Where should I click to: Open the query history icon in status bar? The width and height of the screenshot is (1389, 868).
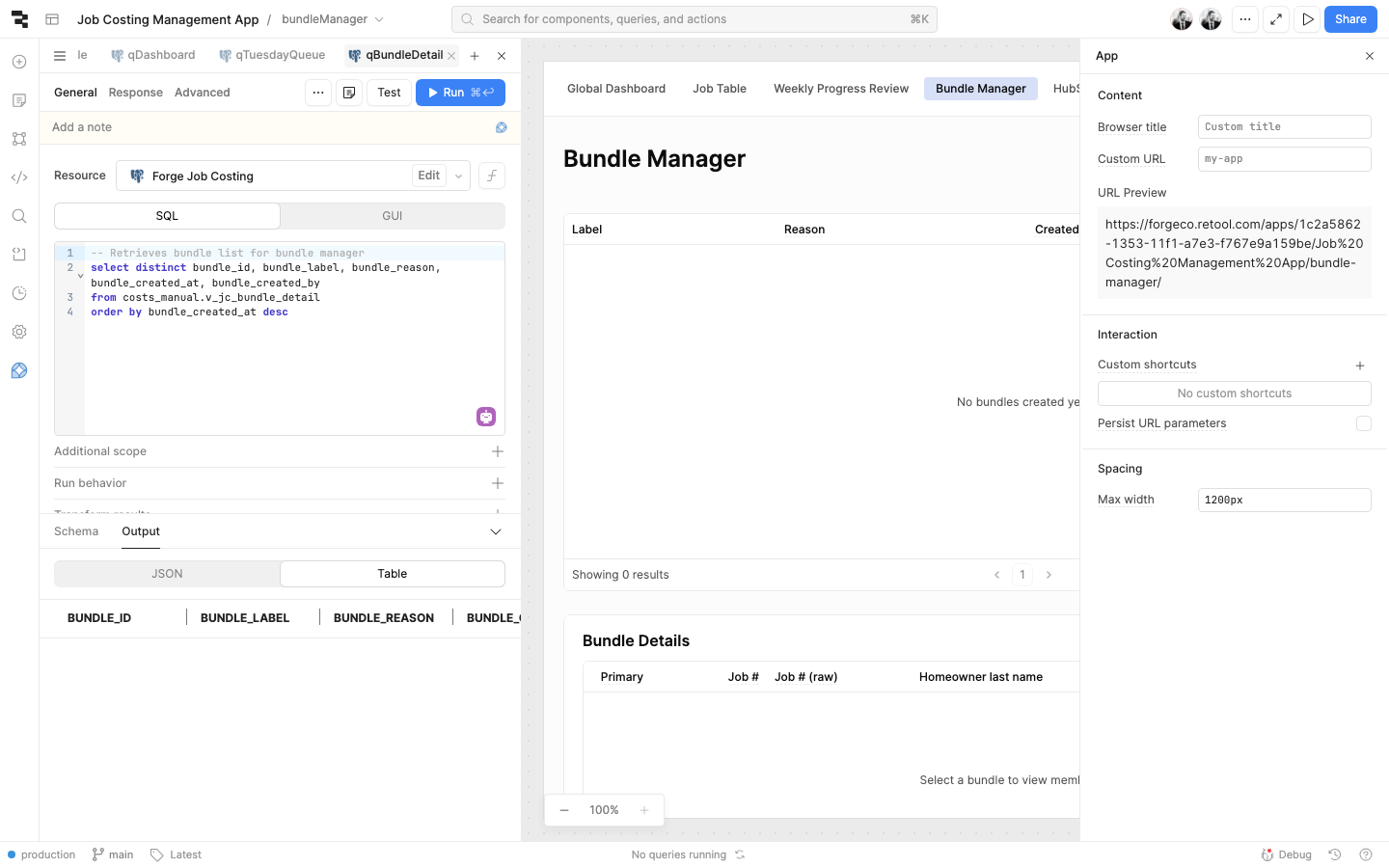1335,854
